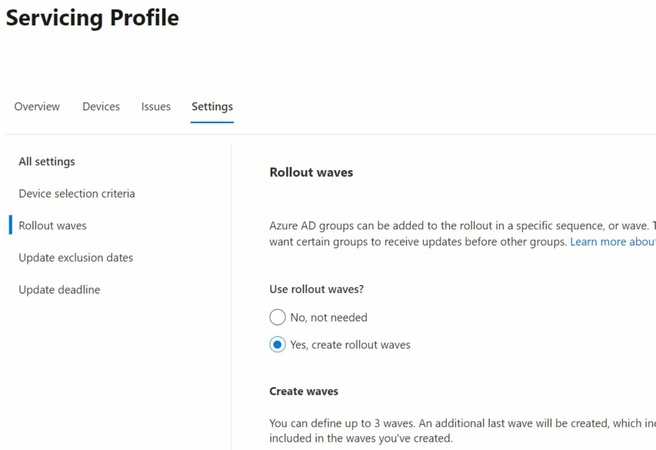Screen dimensions: 656x450
Task: Go to Update deadline settings
Action: pos(59,290)
